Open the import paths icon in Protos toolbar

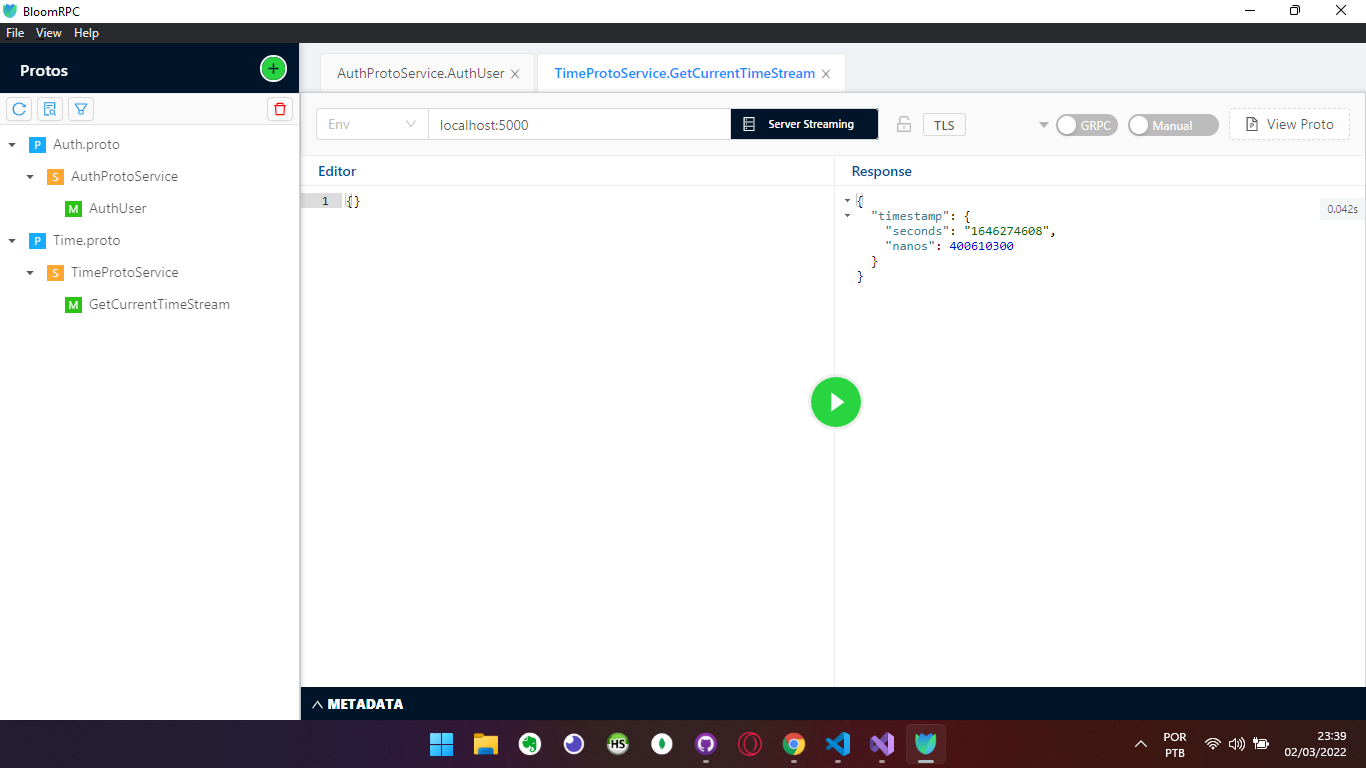(x=50, y=109)
